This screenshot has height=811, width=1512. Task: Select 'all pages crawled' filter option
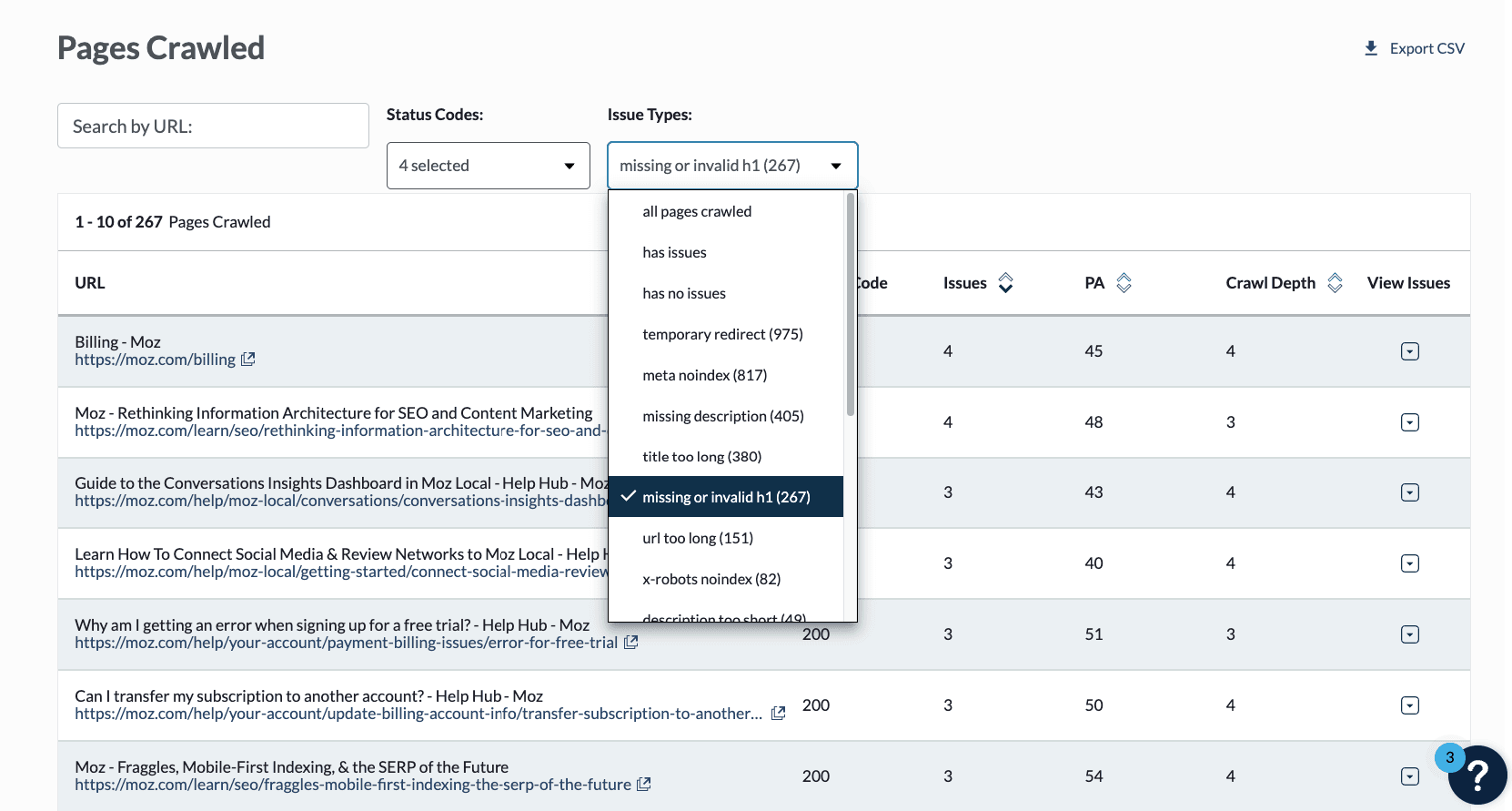[697, 211]
